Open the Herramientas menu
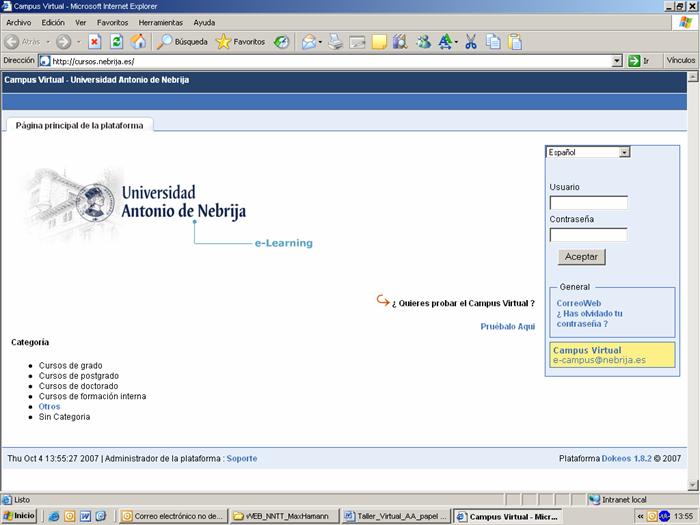 (x=161, y=22)
